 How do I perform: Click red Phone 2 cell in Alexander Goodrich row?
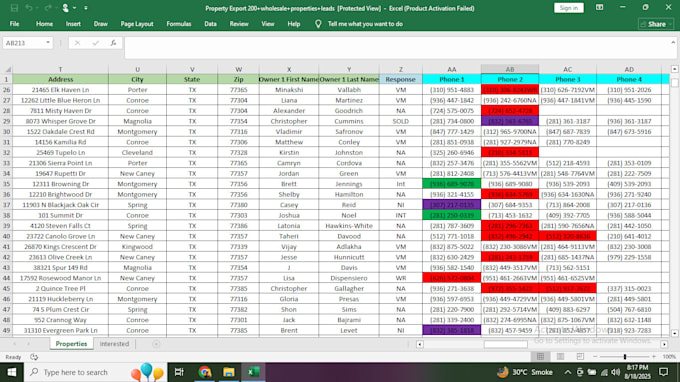[x=510, y=111]
